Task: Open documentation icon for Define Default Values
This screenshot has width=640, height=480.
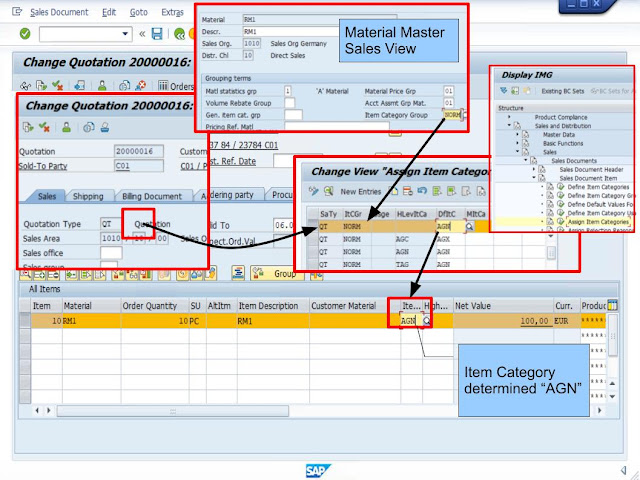Action: click(x=550, y=204)
